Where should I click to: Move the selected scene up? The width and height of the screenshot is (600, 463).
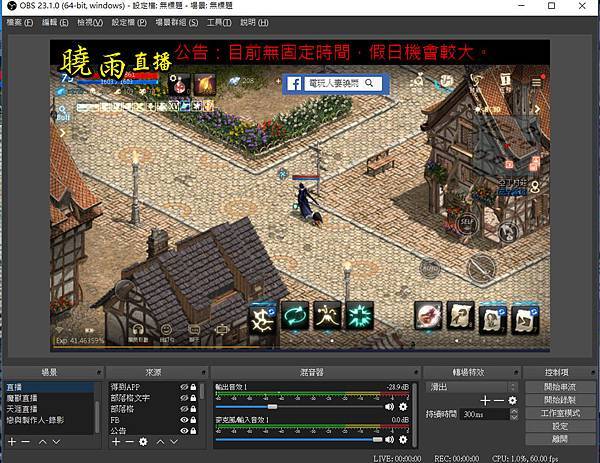pos(42,442)
